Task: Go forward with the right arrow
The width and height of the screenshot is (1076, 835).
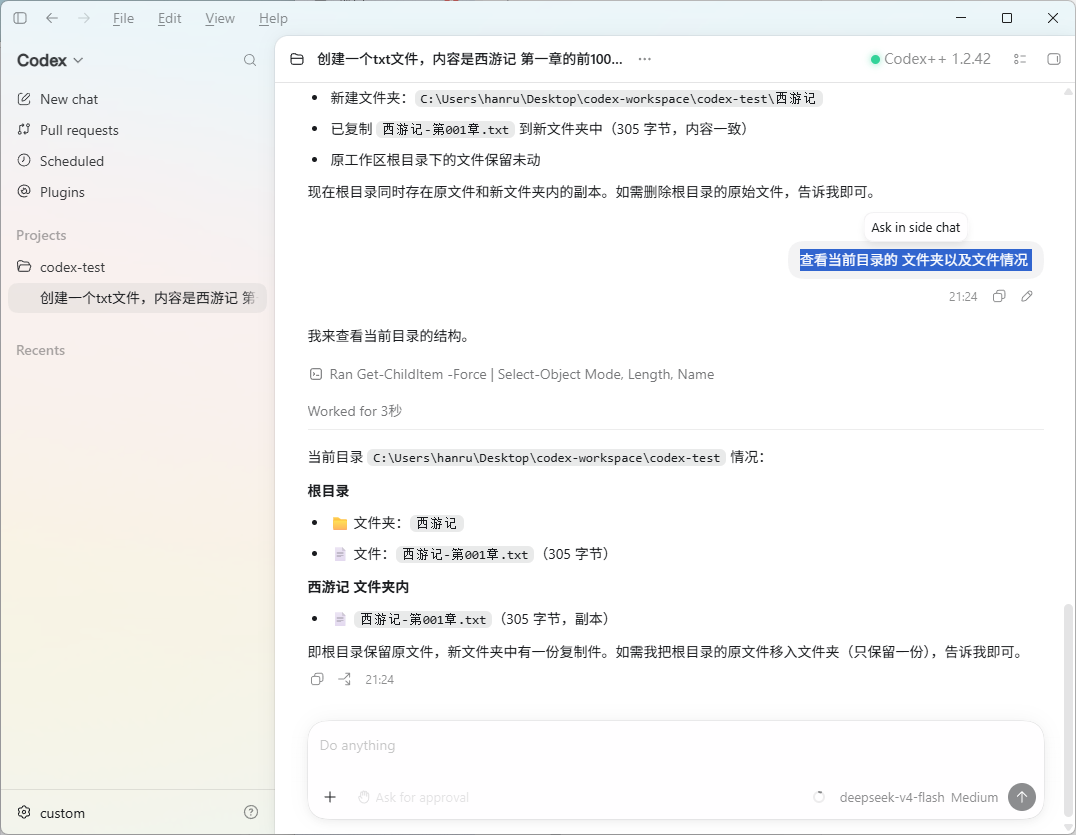Action: pyautogui.click(x=84, y=18)
